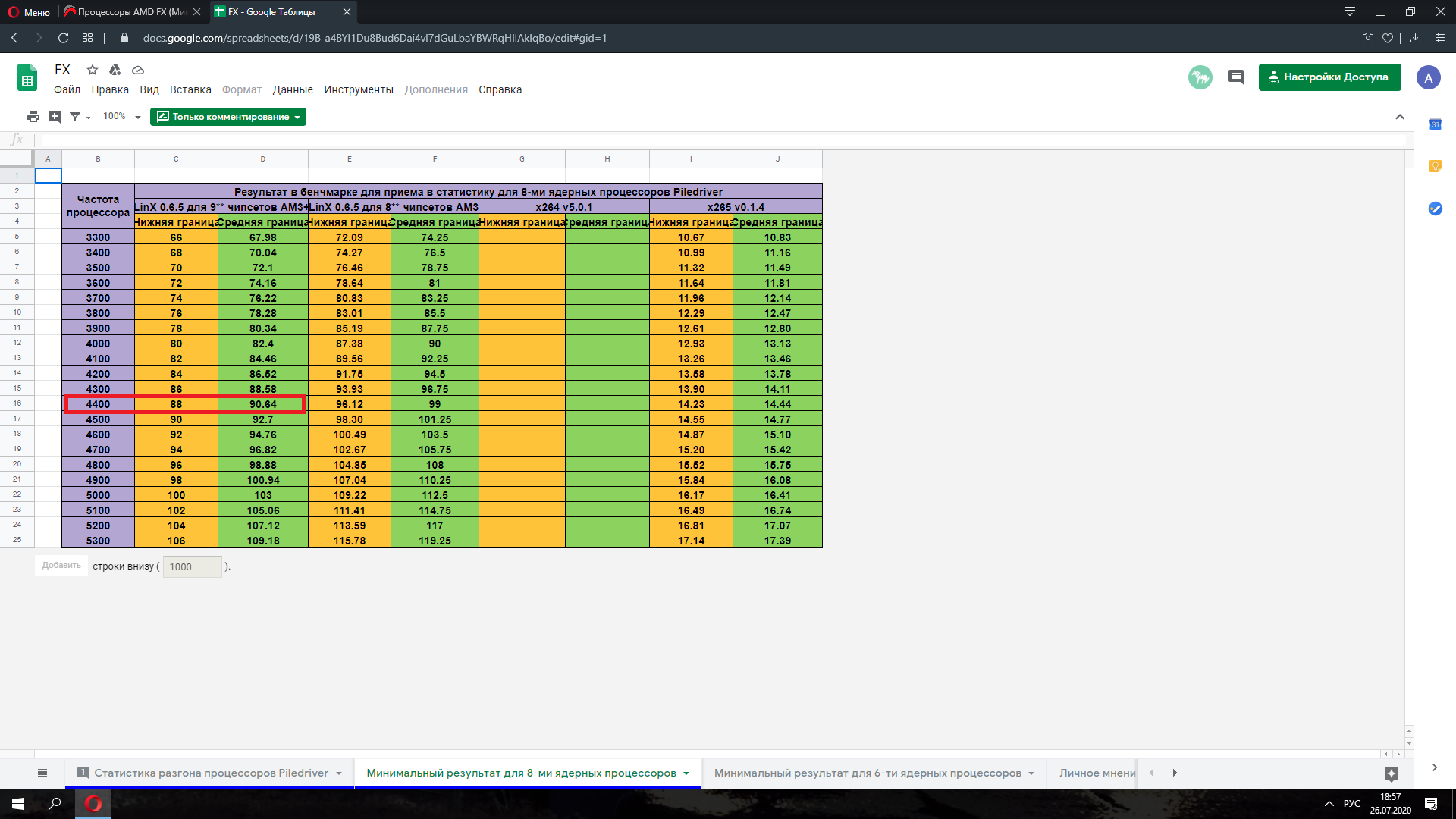
Task: Click the move to Drive folder icon
Action: tap(115, 70)
